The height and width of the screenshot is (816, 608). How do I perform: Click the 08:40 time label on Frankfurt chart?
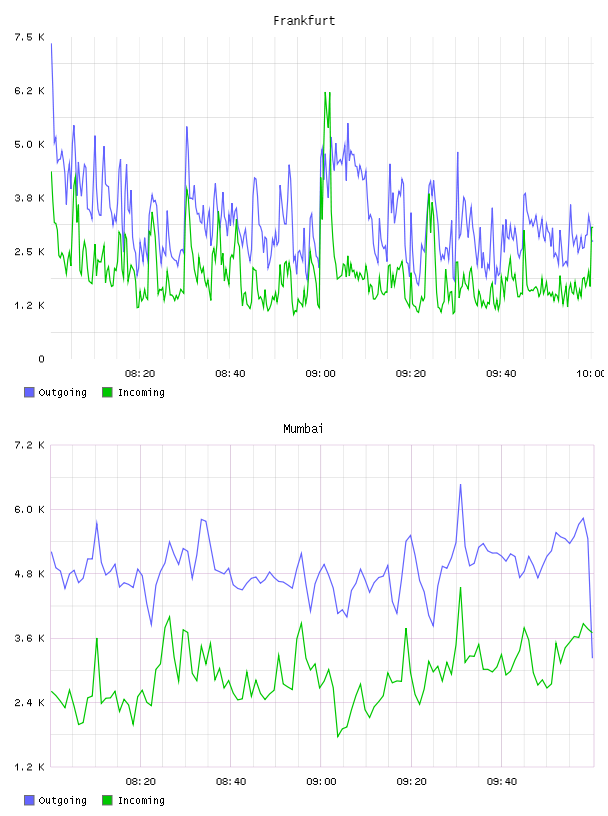click(230, 374)
